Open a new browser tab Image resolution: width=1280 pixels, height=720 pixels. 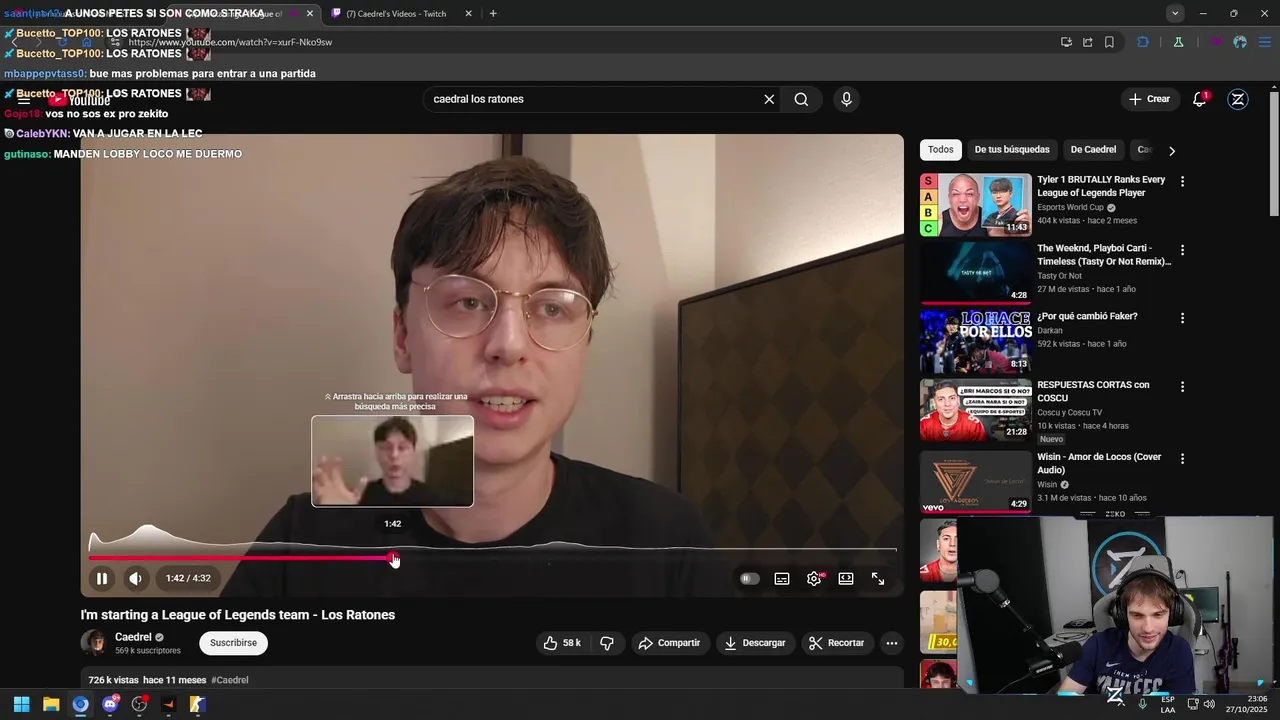coord(493,13)
